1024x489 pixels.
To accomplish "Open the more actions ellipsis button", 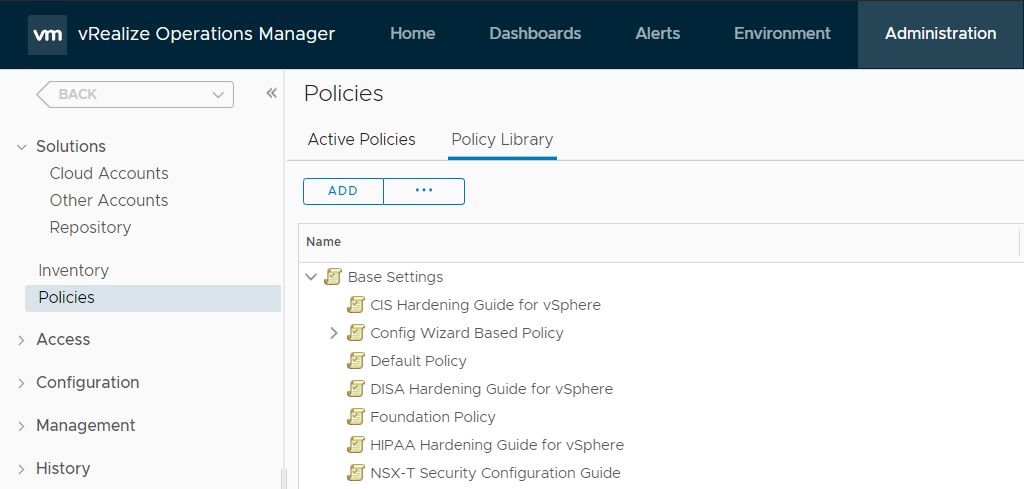I will pyautogui.click(x=424, y=191).
